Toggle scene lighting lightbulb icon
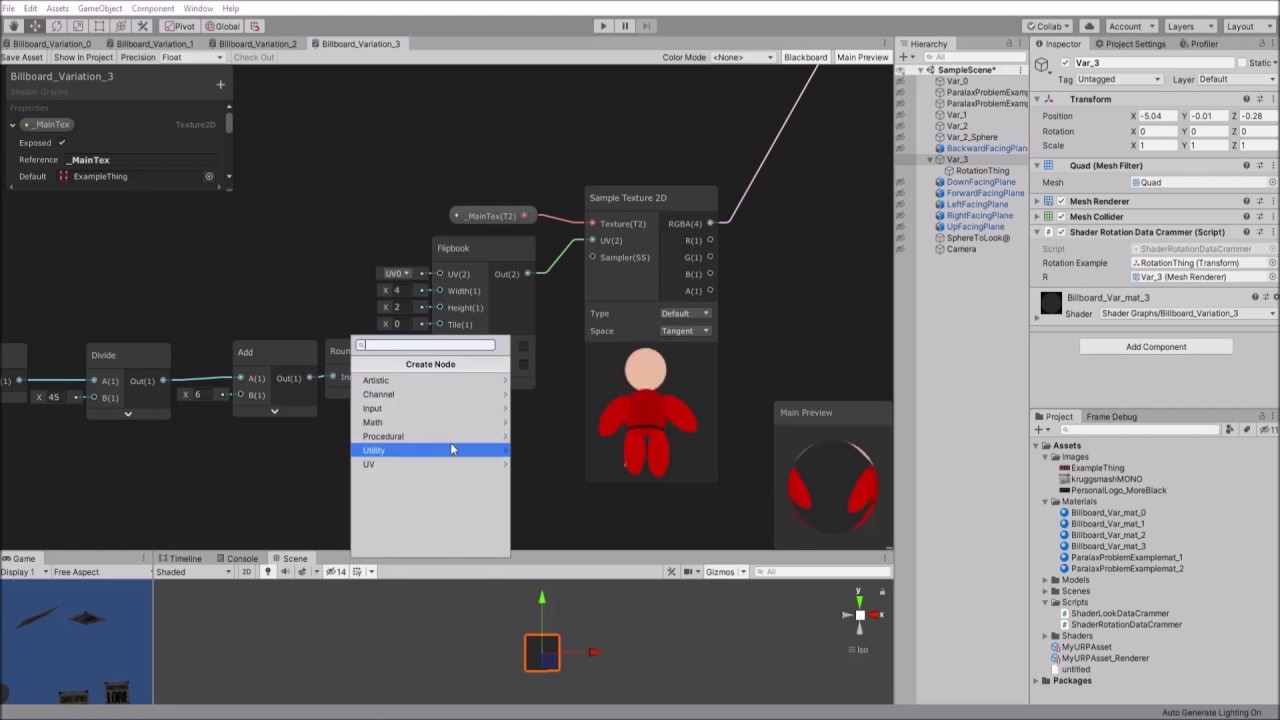 point(267,572)
